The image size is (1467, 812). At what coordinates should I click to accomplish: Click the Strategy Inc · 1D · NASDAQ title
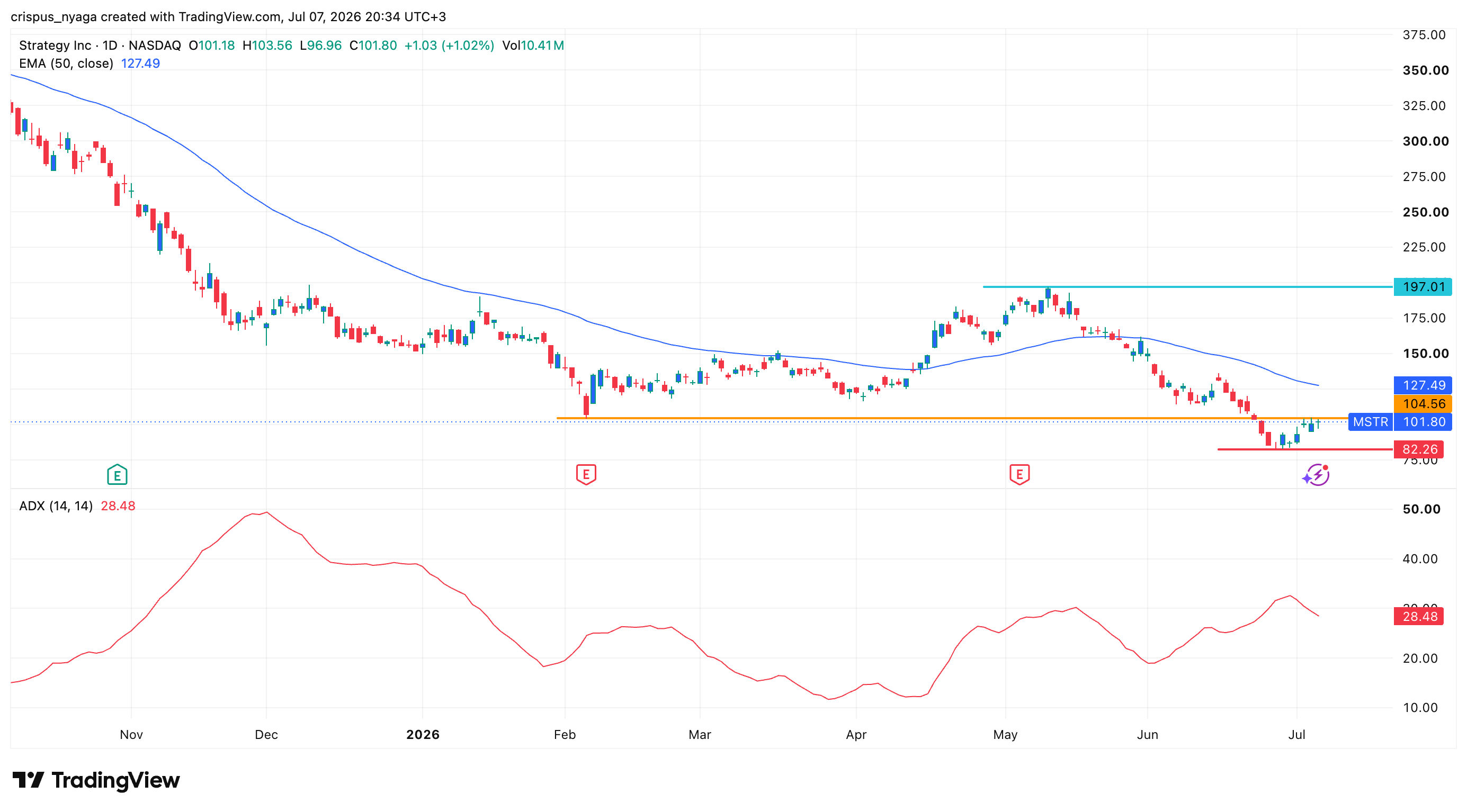click(100, 46)
